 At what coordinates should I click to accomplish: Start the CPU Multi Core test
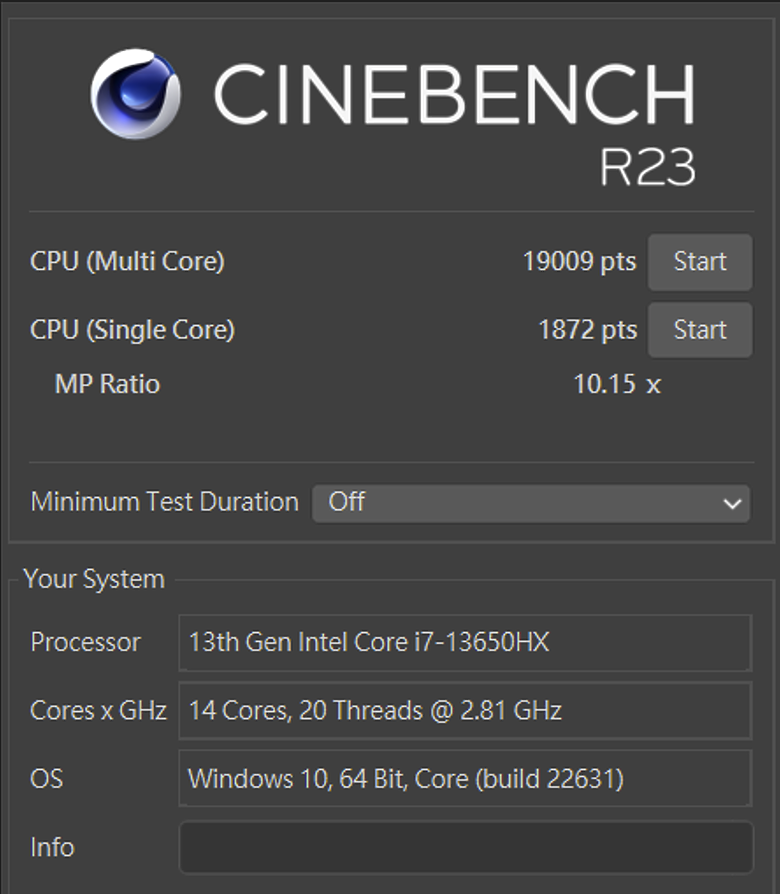point(700,262)
